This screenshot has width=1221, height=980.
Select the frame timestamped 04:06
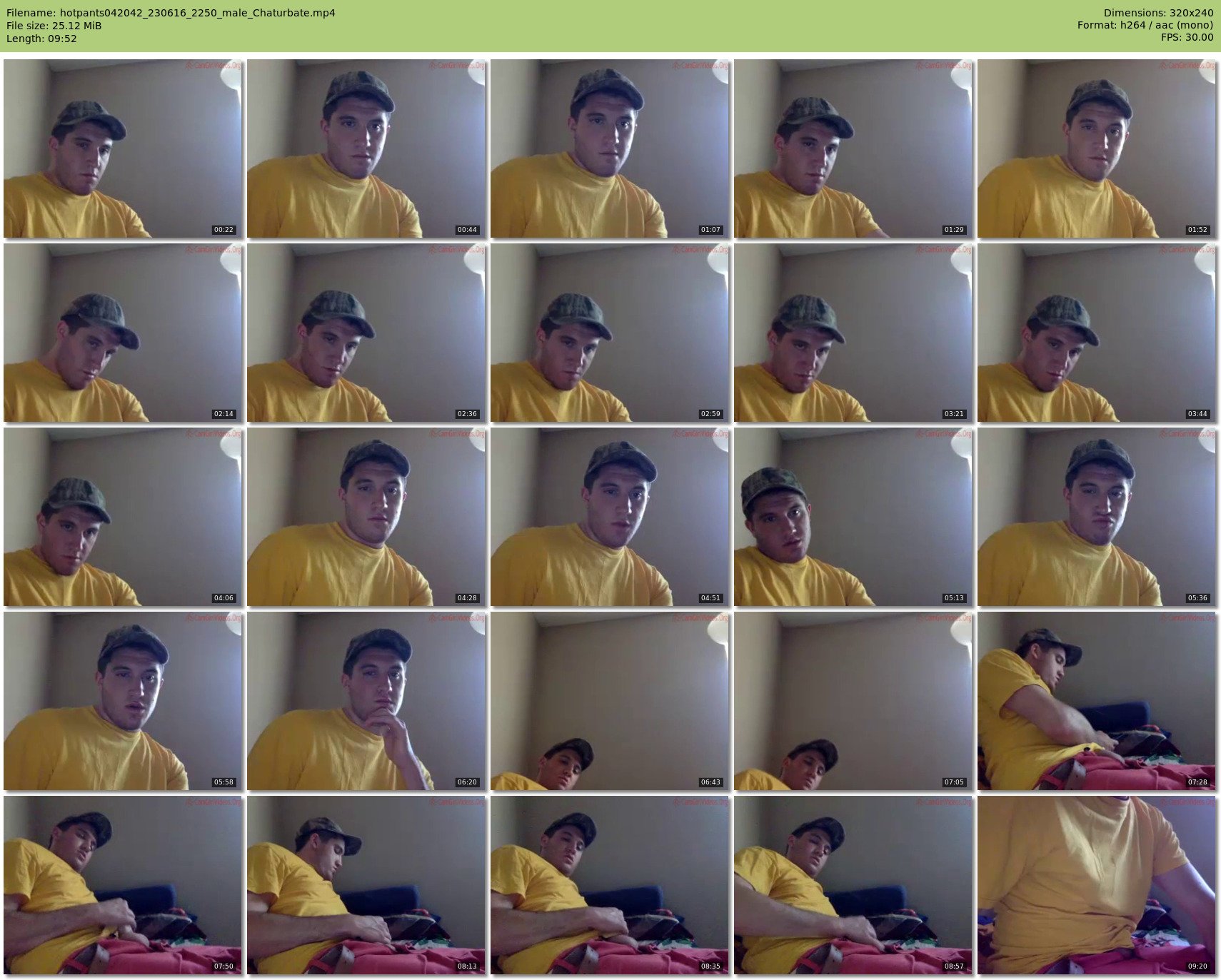(123, 517)
